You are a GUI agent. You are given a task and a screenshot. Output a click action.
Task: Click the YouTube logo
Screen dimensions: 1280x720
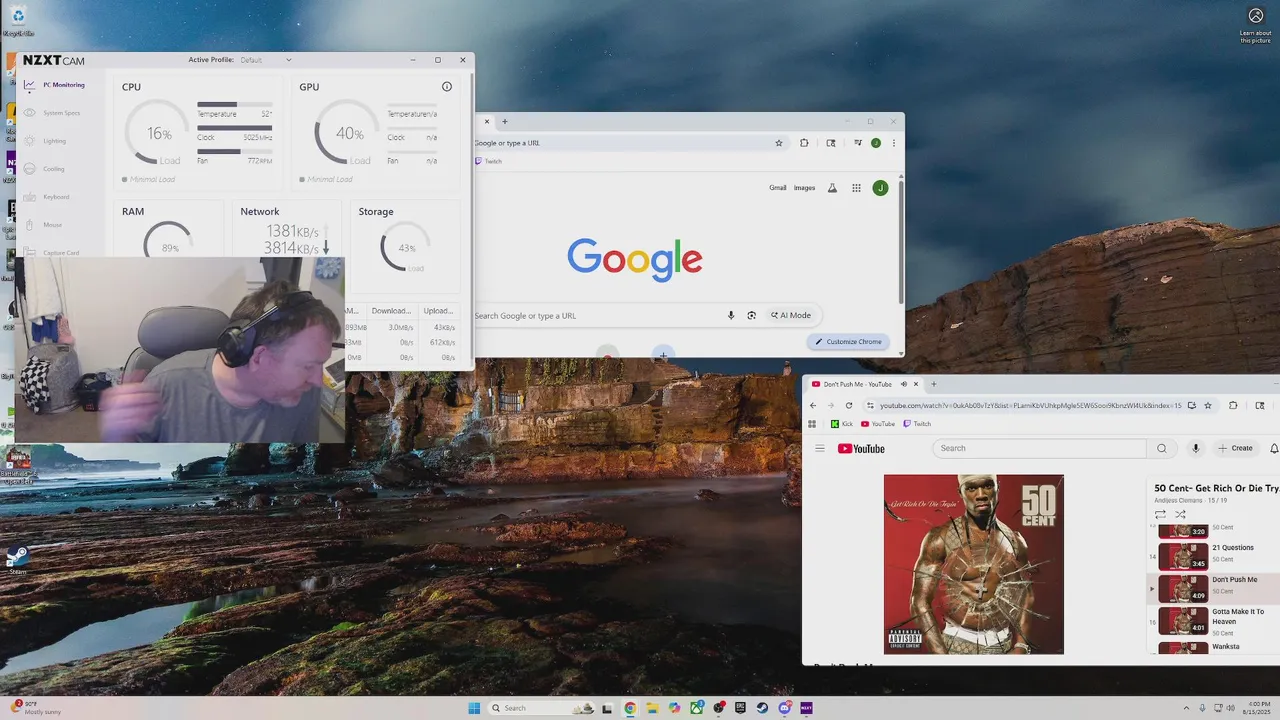click(861, 448)
